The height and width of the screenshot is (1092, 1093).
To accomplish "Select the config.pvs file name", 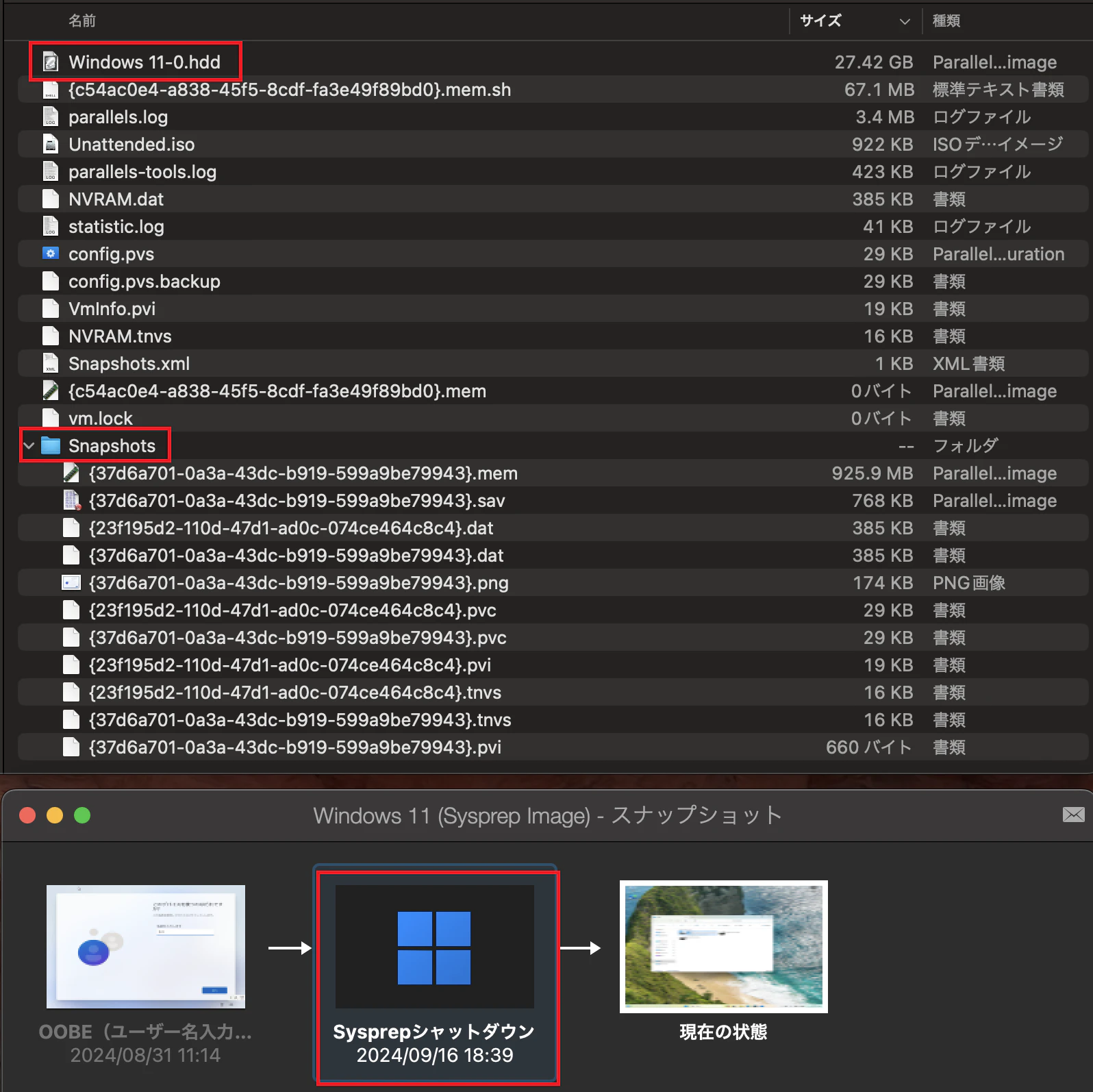I will [112, 254].
